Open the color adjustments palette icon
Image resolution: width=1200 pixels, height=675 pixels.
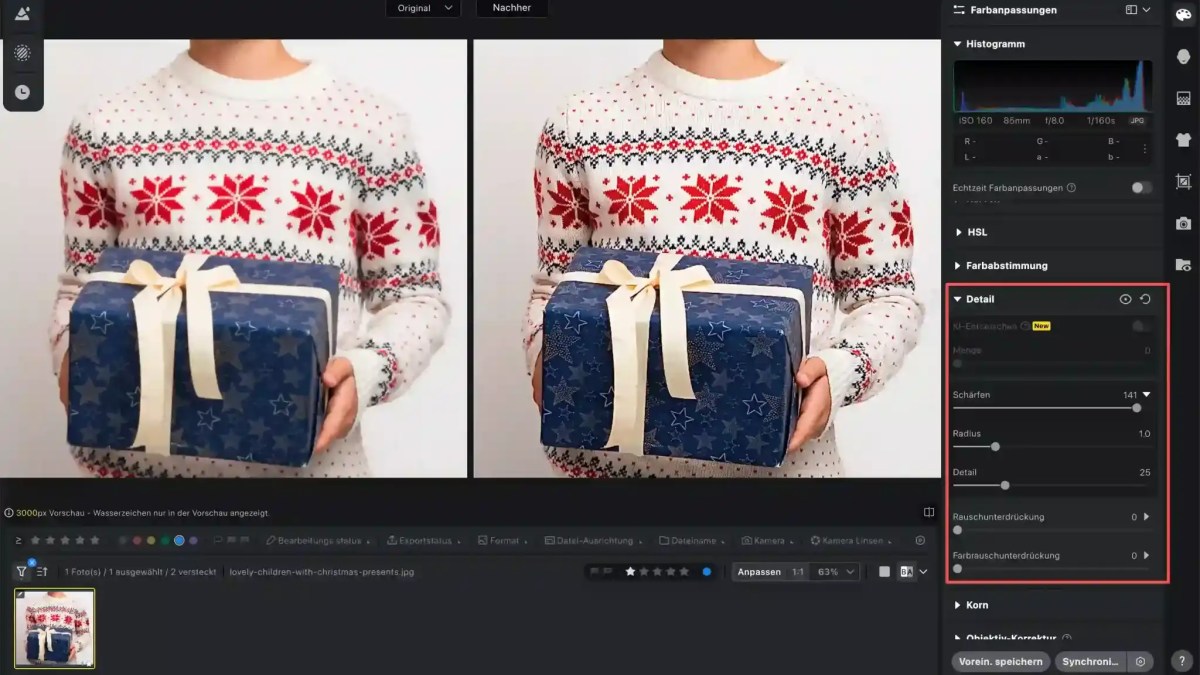click(1183, 14)
